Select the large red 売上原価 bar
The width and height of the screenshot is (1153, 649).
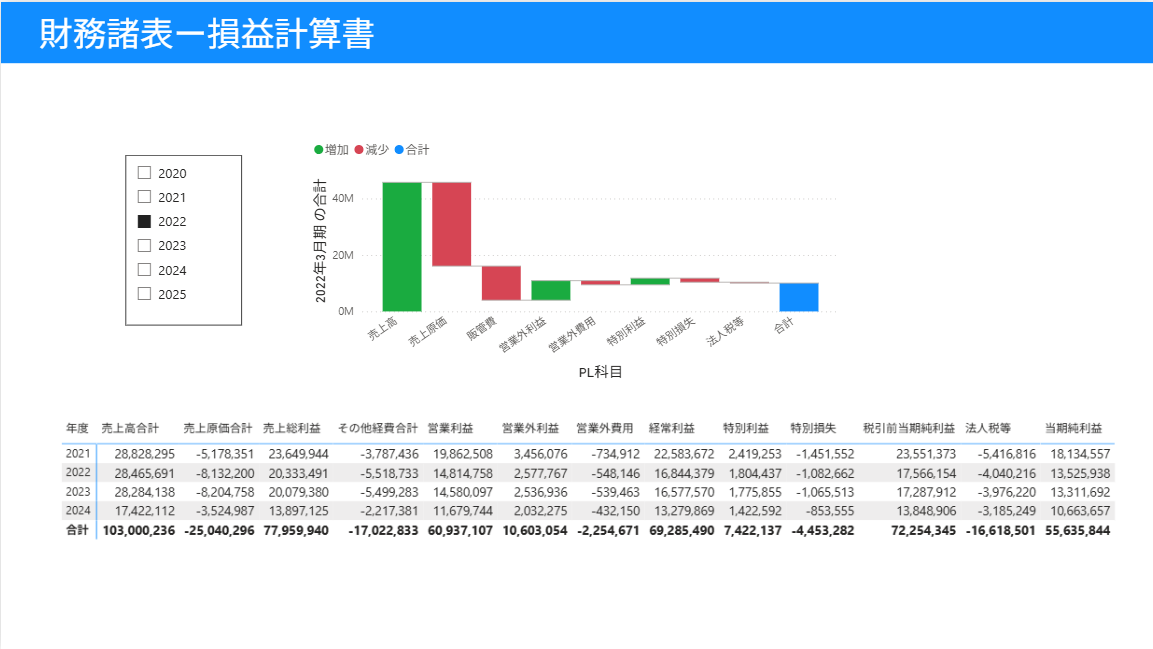point(451,224)
